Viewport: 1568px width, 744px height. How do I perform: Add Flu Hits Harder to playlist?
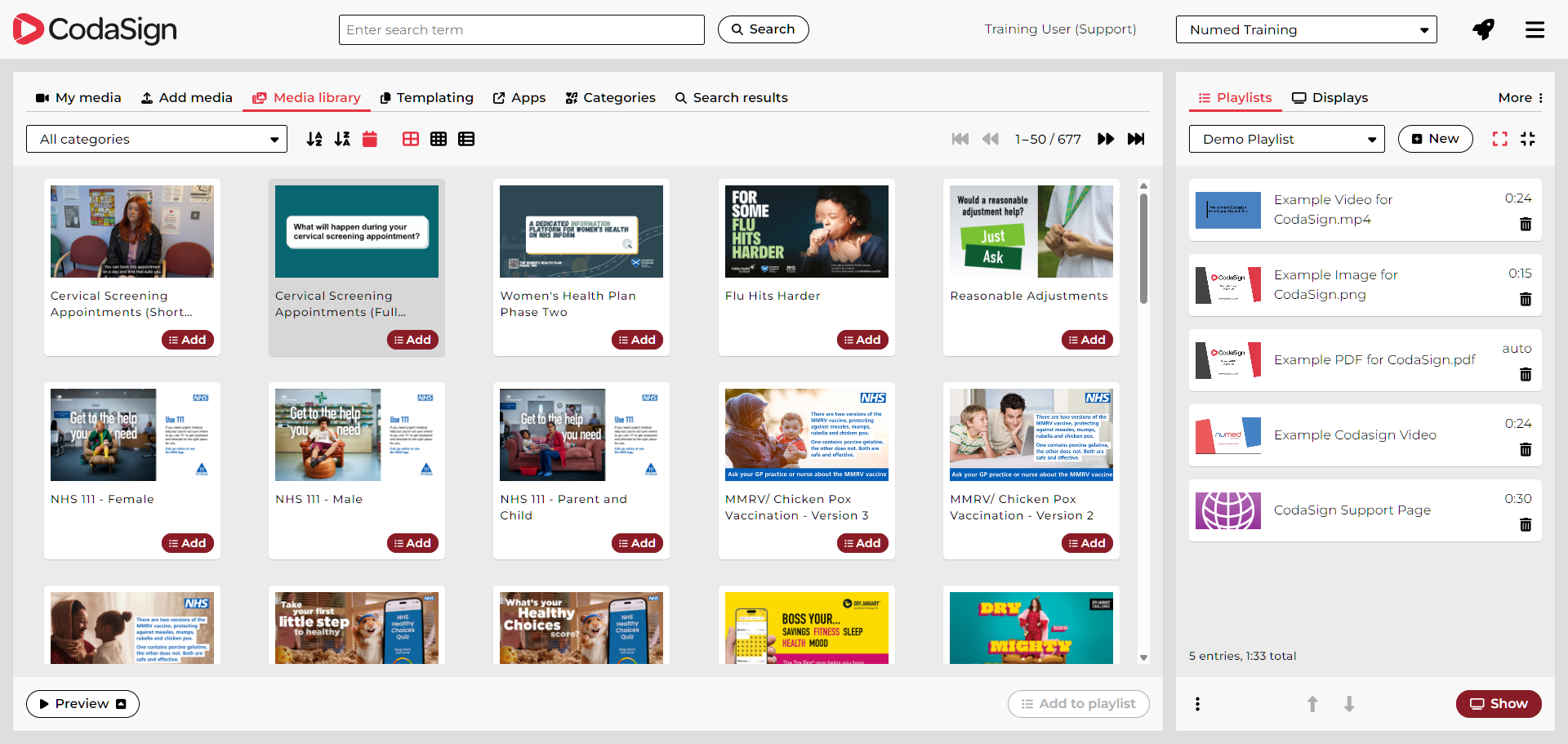pyautogui.click(x=862, y=340)
